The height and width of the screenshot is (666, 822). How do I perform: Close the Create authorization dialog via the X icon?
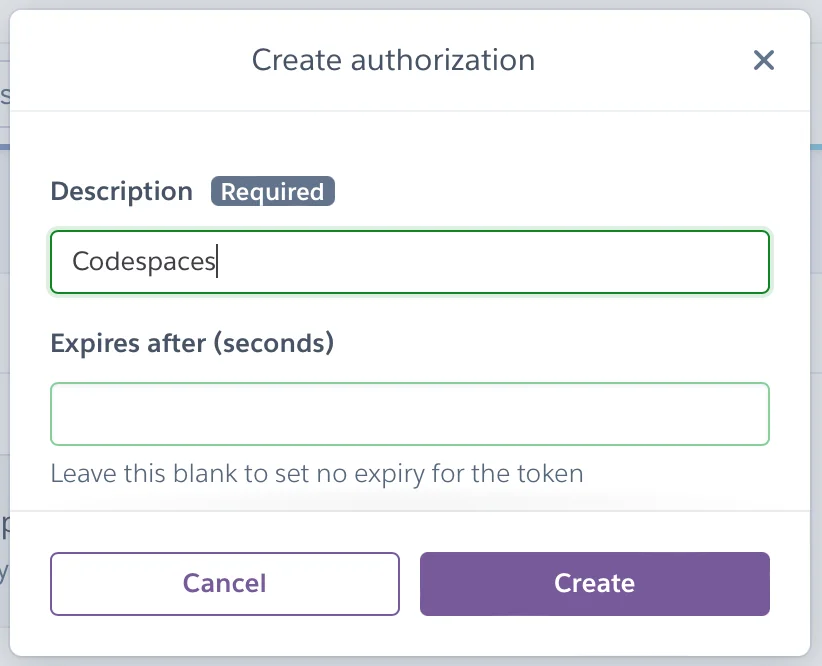[x=764, y=60]
